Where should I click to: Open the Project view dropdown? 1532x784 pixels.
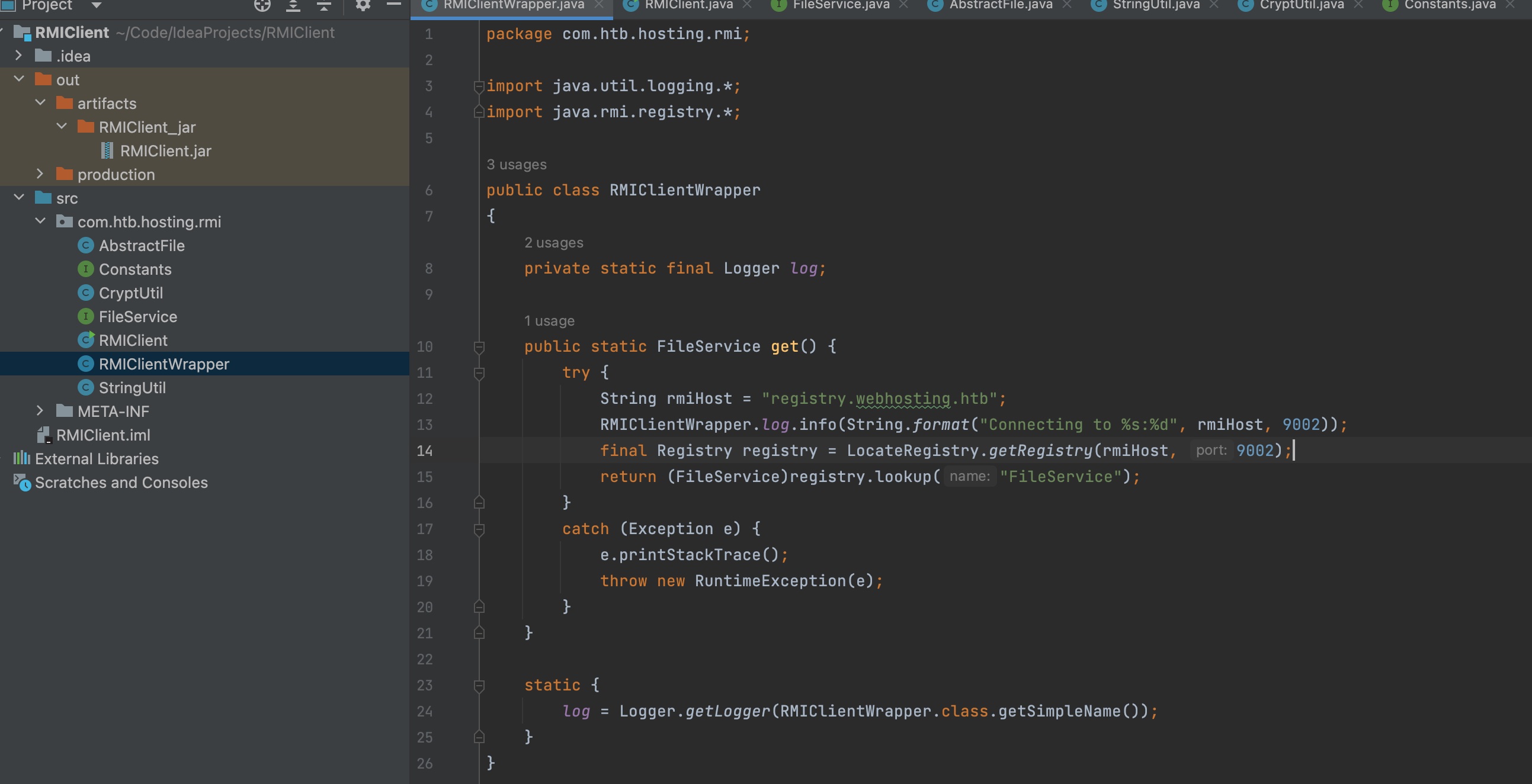pyautogui.click(x=96, y=5)
